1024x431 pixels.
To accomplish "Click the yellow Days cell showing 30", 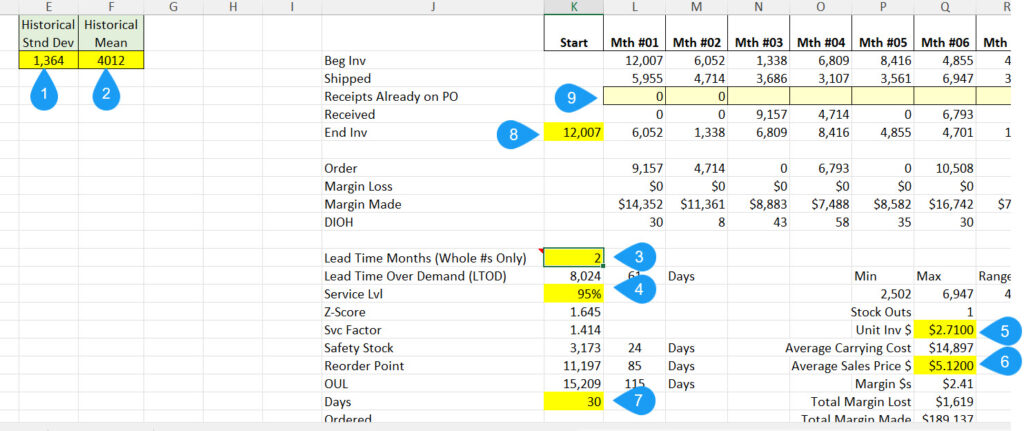I will pyautogui.click(x=573, y=401).
